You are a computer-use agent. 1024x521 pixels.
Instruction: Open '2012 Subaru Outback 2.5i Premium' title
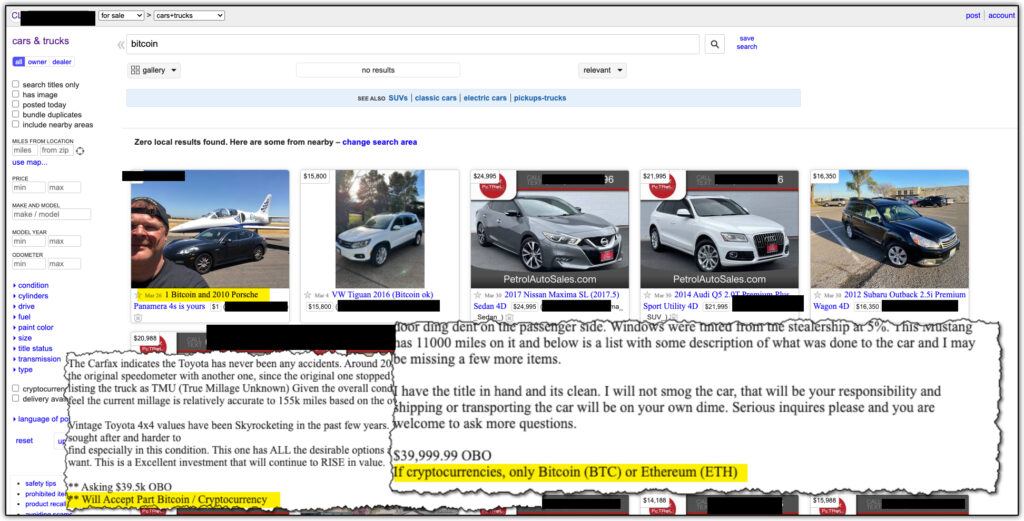[x=904, y=295]
